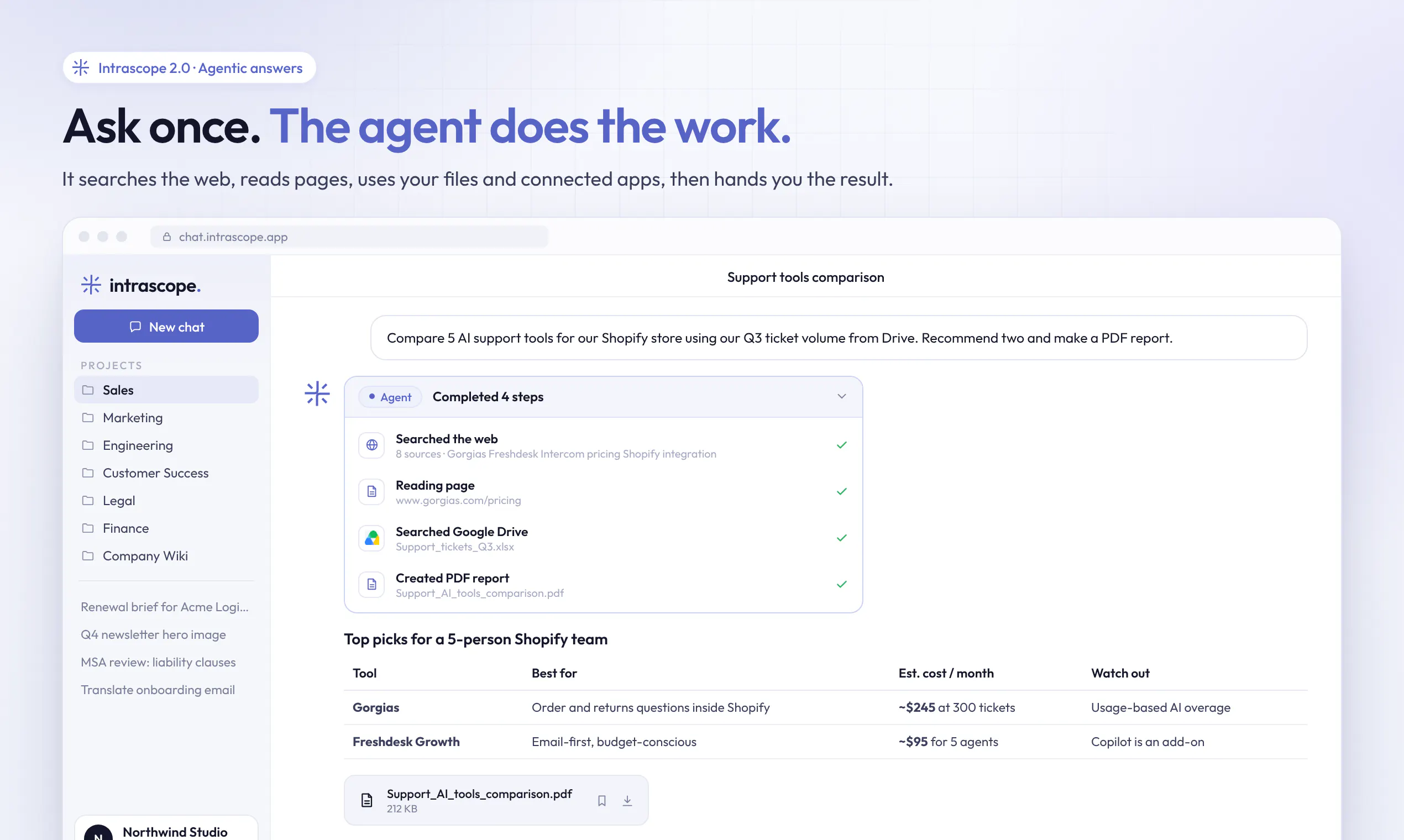Click the agent star avatar beside steps panel
Screen dimensions: 1404x840
click(317, 393)
